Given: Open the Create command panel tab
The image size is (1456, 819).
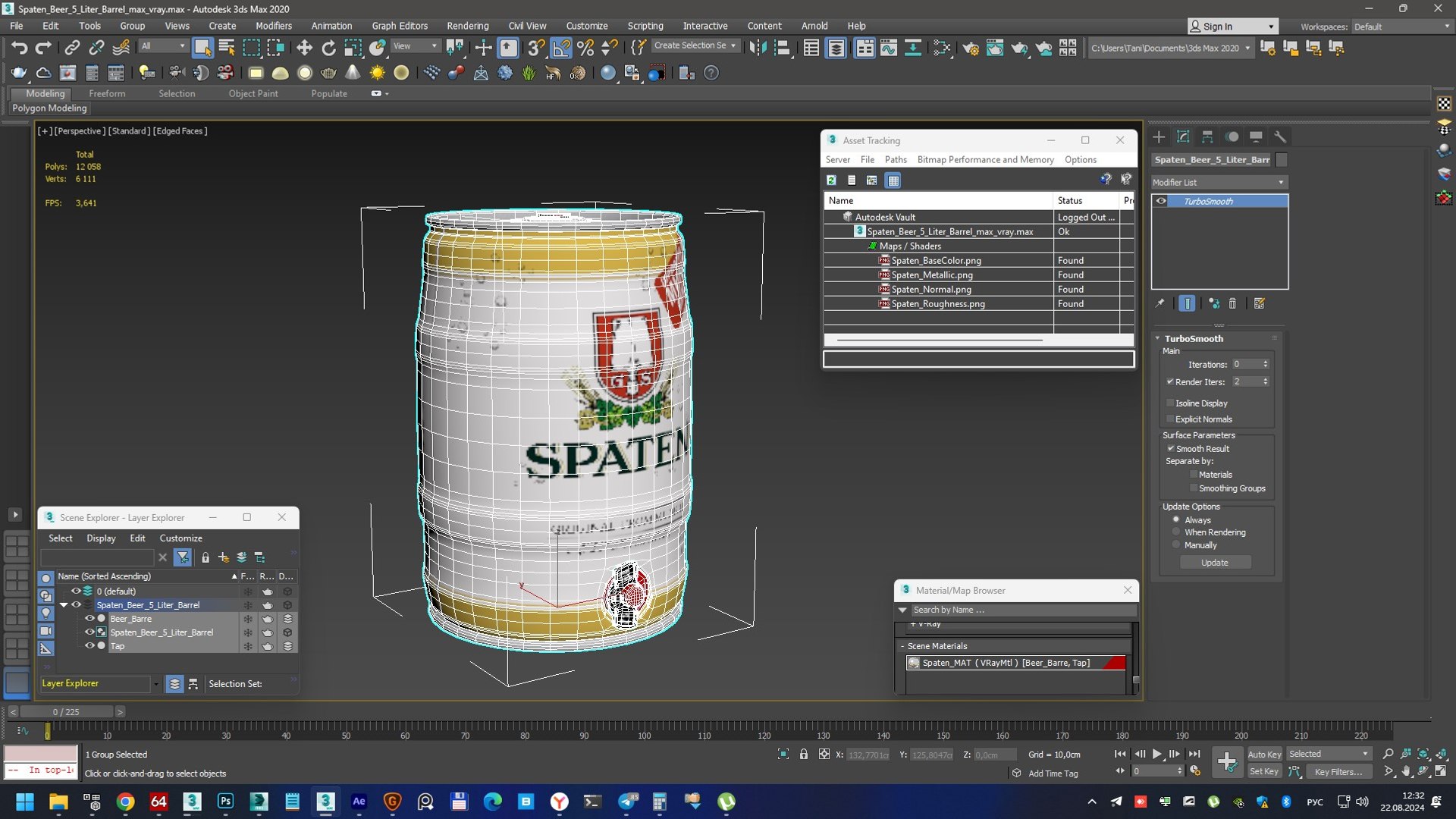Looking at the screenshot, I should tap(1159, 137).
